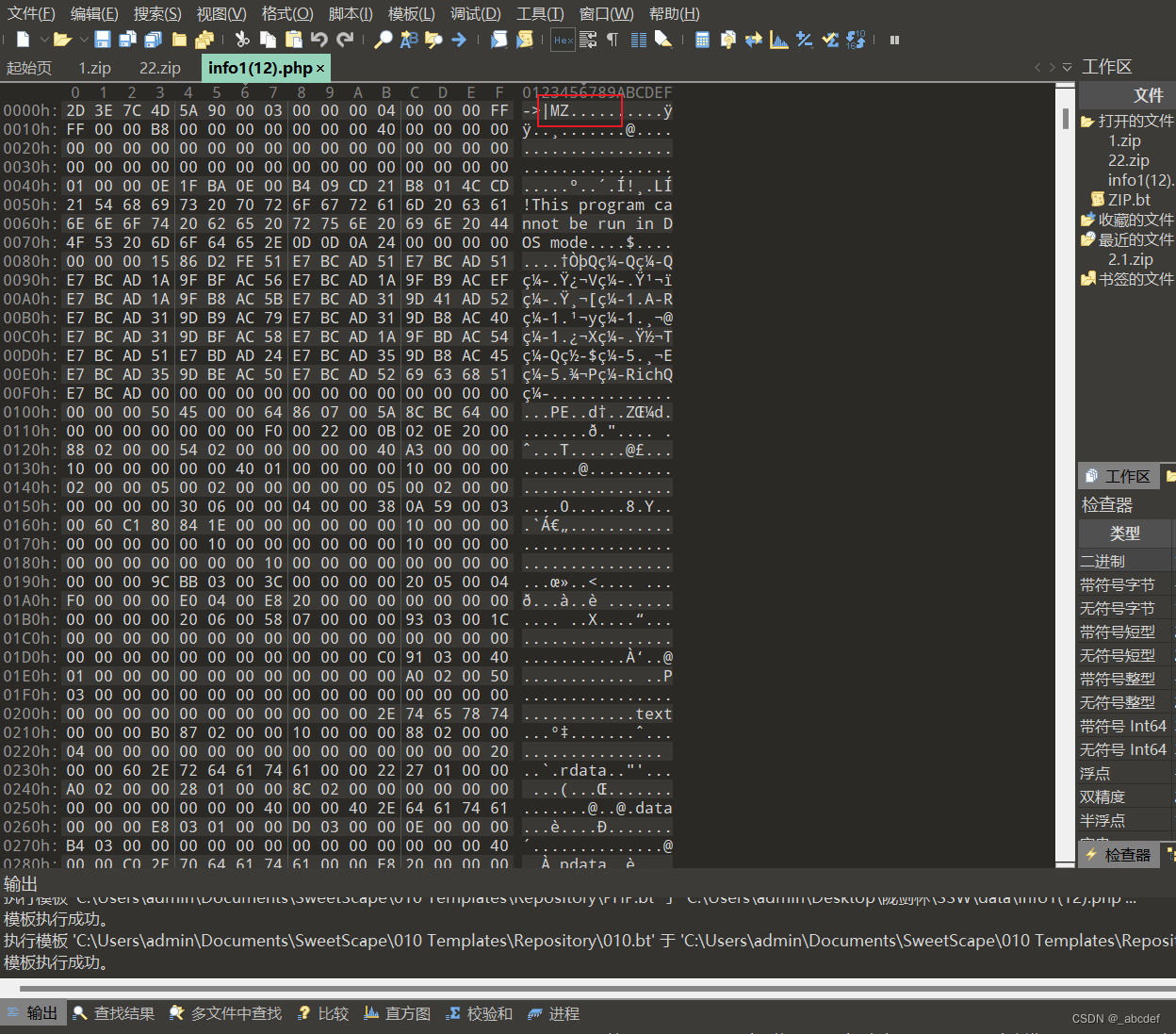Click the Checksum checkmark icon in toolbar
The image size is (1176, 1034).
click(x=829, y=40)
